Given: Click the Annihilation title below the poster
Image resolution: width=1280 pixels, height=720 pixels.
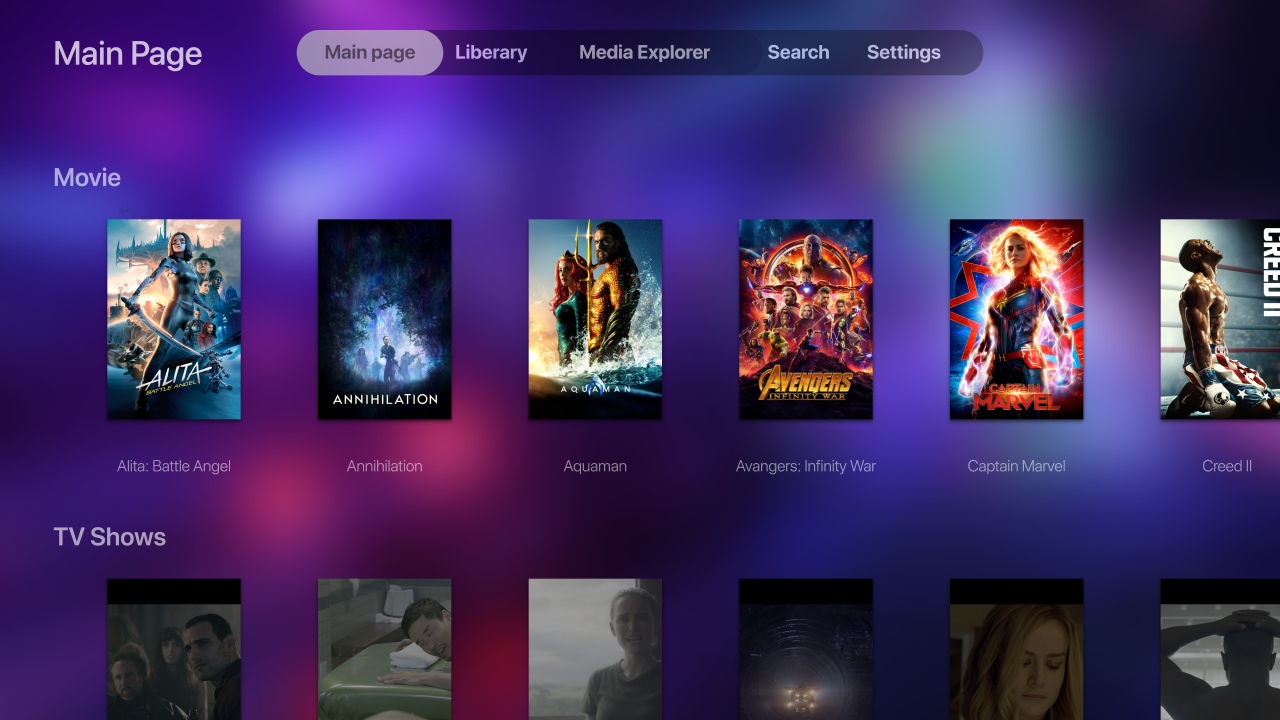Looking at the screenshot, I should pyautogui.click(x=385, y=466).
